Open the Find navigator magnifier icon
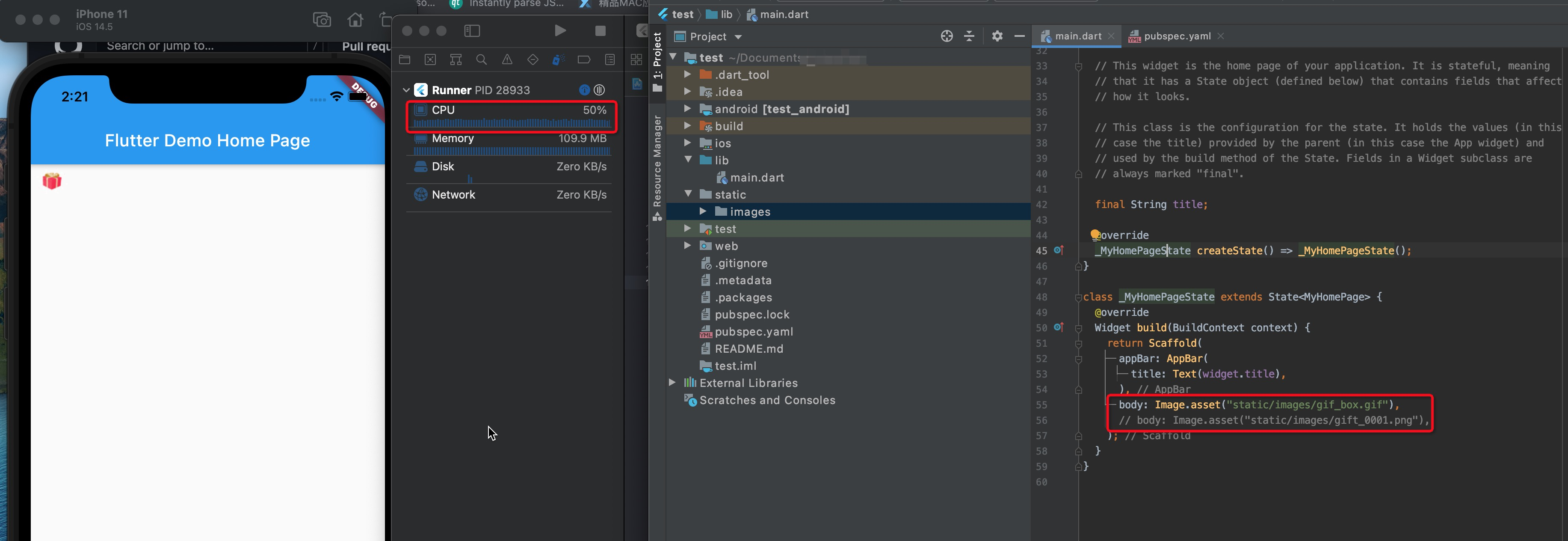The image size is (1568, 541). tap(482, 59)
